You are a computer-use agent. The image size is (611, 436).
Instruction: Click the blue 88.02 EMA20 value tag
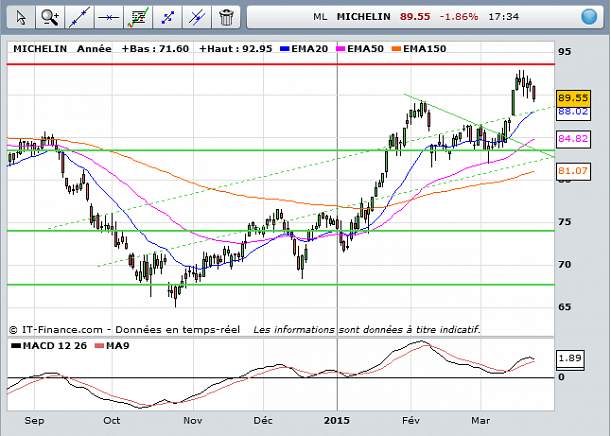click(x=573, y=112)
